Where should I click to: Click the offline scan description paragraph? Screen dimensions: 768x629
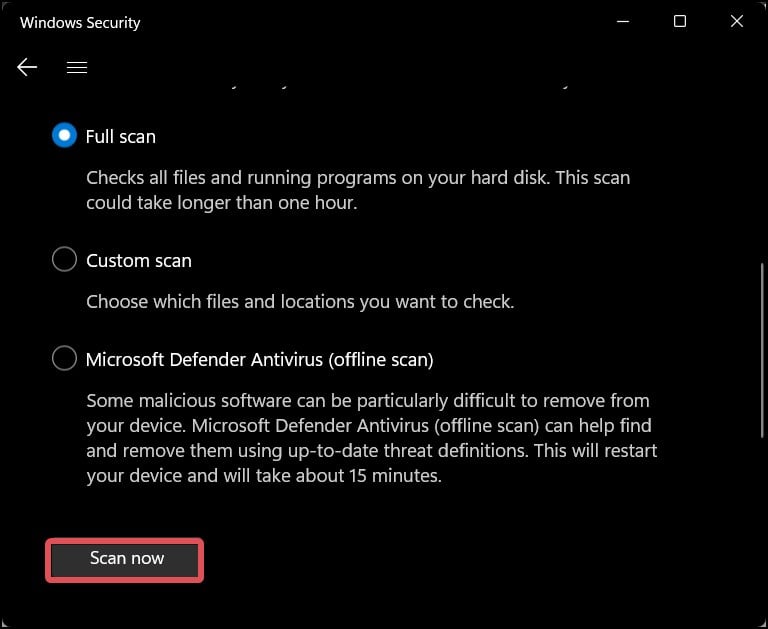point(370,438)
